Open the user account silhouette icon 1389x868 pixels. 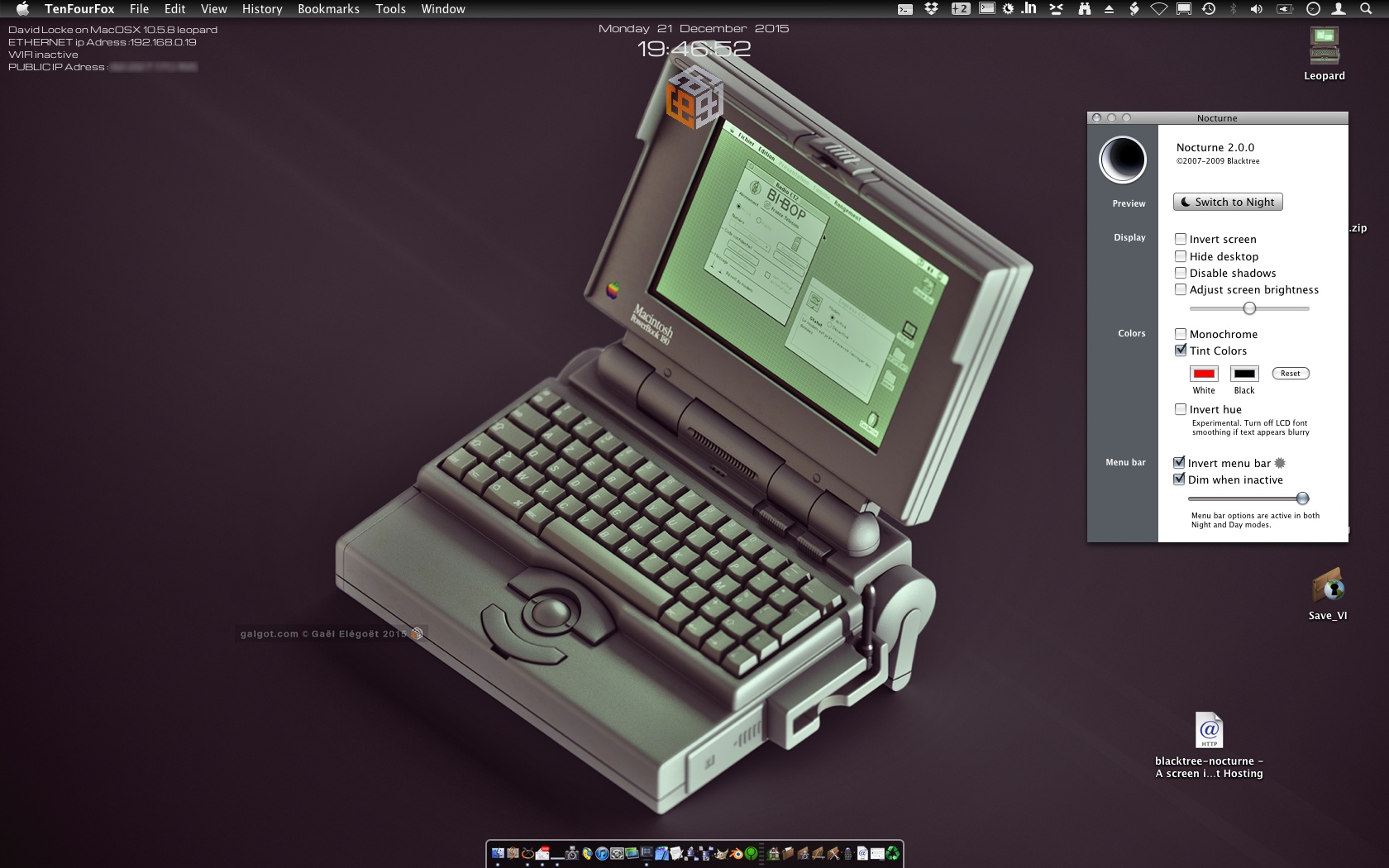(x=1338, y=9)
